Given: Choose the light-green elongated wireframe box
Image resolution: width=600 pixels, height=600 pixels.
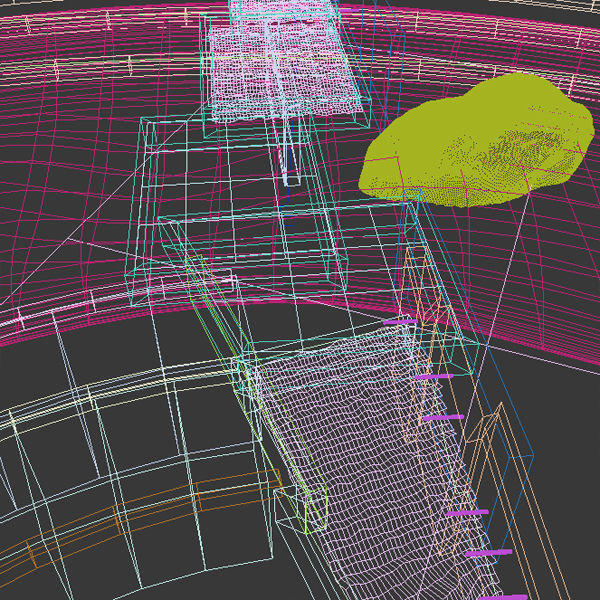Looking at the screenshot, I should [x=256, y=394].
